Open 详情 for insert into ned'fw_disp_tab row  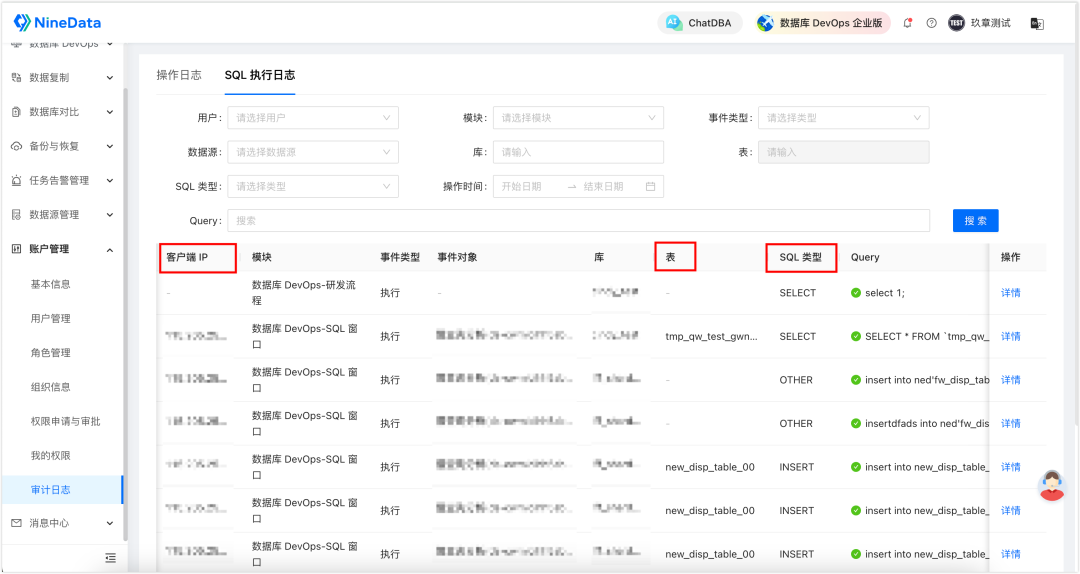click(x=1010, y=380)
